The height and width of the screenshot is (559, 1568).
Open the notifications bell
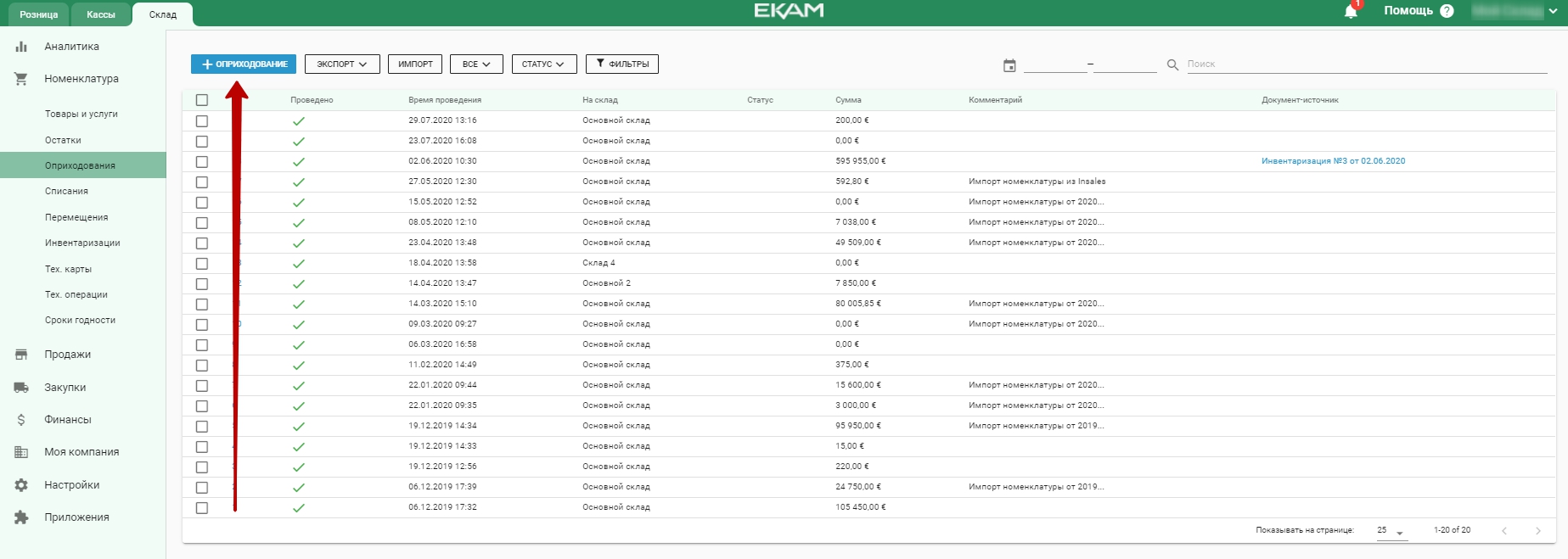click(1351, 11)
